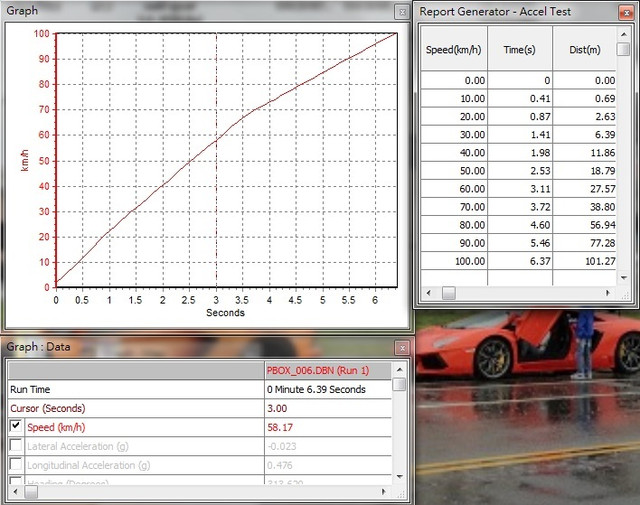
Task: Select the 6.37 time cell
Action: pos(520,261)
